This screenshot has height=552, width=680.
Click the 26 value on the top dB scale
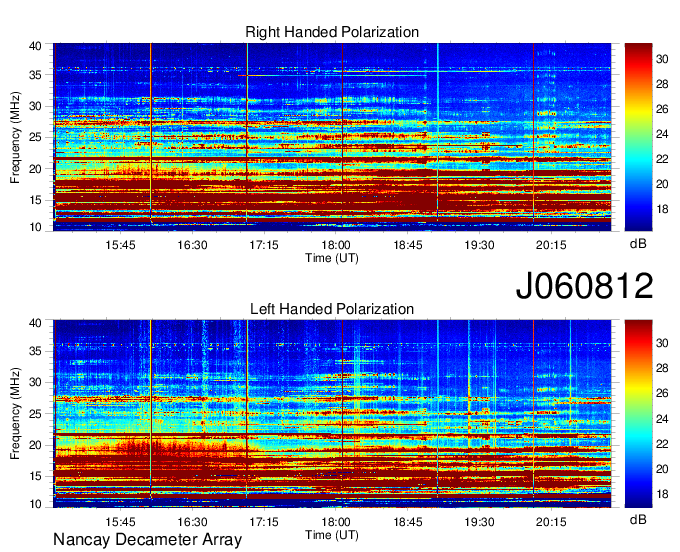point(662,109)
